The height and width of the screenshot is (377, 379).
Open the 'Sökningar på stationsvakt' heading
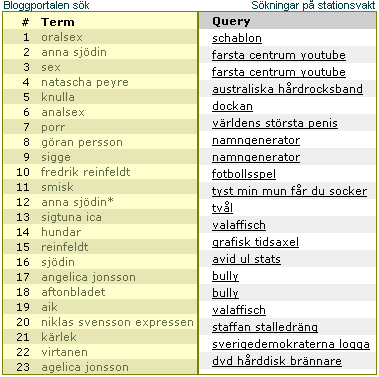tap(313, 5)
